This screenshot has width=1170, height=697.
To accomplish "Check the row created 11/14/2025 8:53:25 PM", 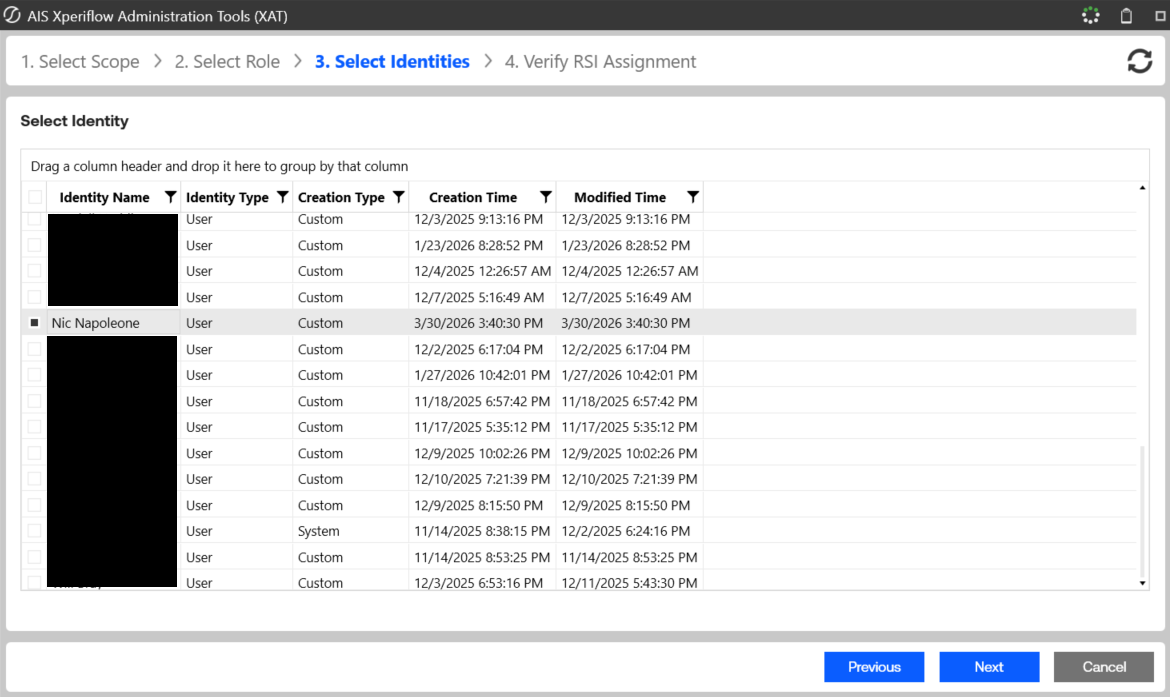I will click(34, 557).
